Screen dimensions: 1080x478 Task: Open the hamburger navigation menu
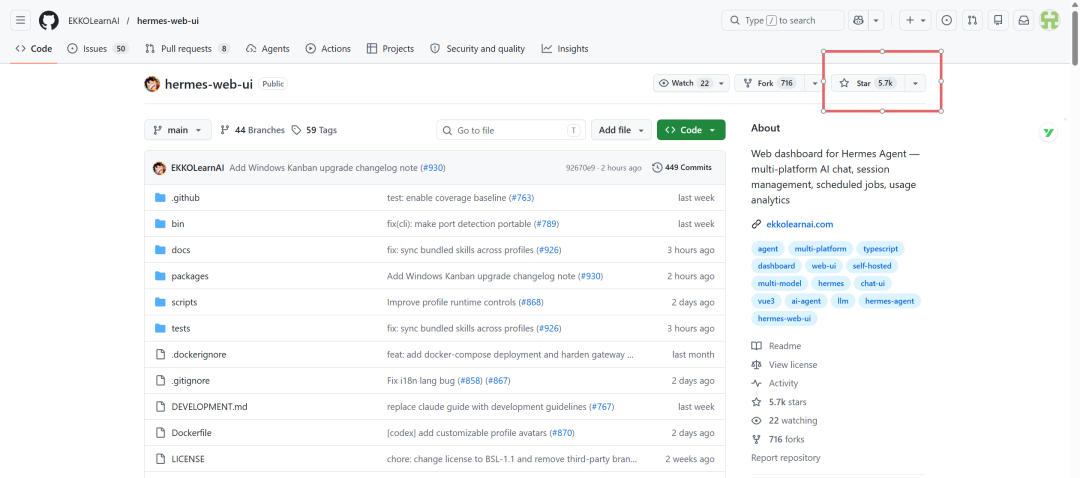point(20,21)
